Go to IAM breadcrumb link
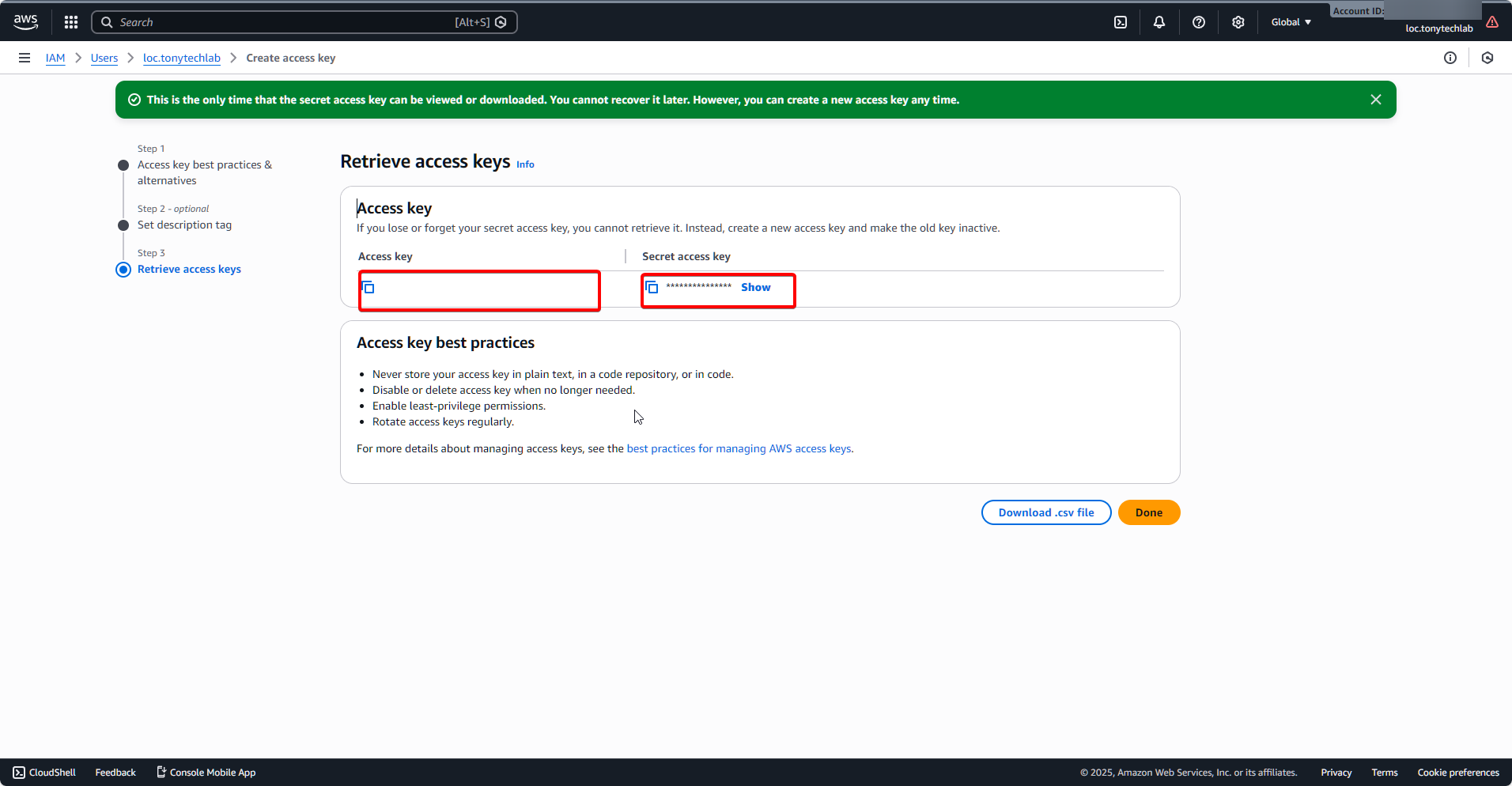The image size is (1512, 786). [x=55, y=58]
